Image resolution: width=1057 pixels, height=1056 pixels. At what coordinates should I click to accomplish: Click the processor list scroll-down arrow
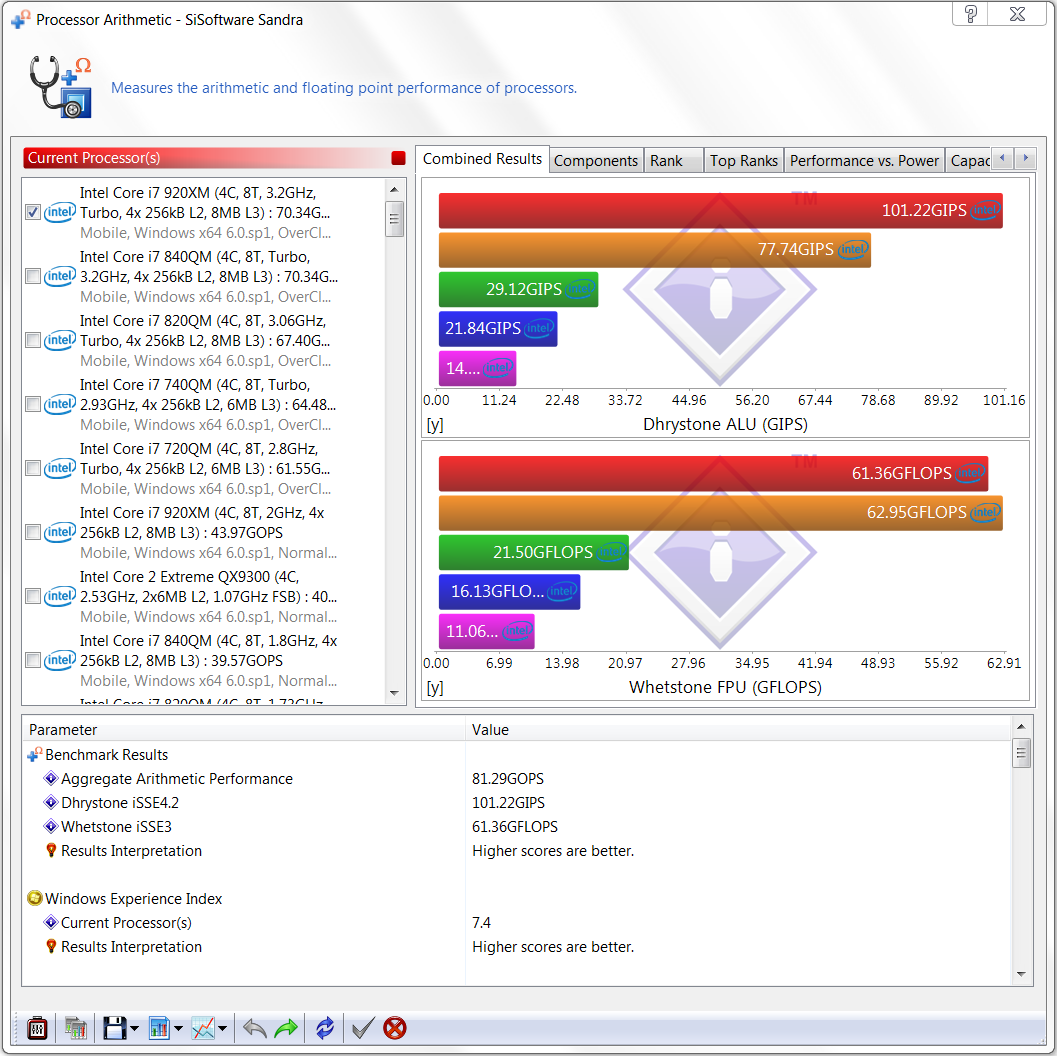[394, 693]
